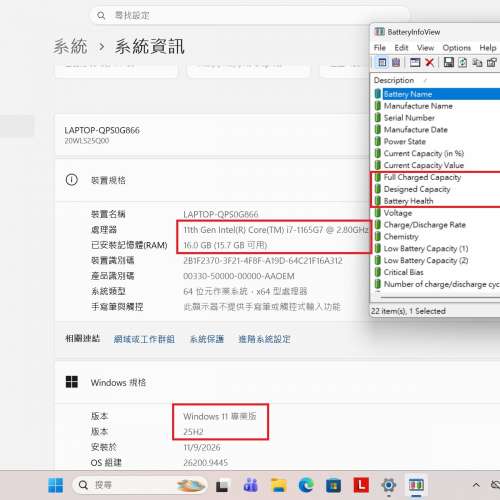Click the info icon beside 裝置規格
The image size is (500, 500).
pos(72,180)
